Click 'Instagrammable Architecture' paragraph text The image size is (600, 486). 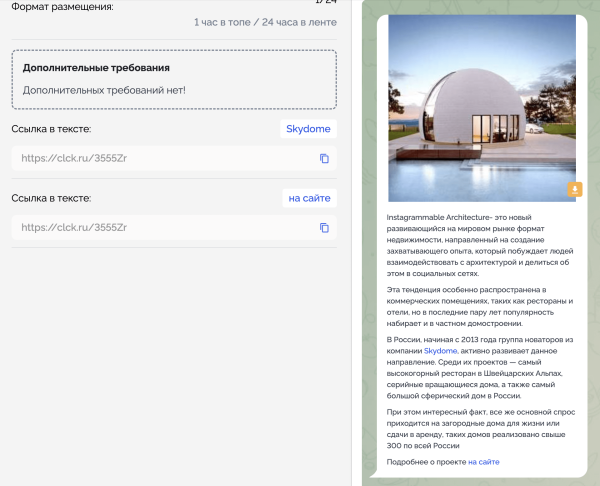click(x=480, y=245)
